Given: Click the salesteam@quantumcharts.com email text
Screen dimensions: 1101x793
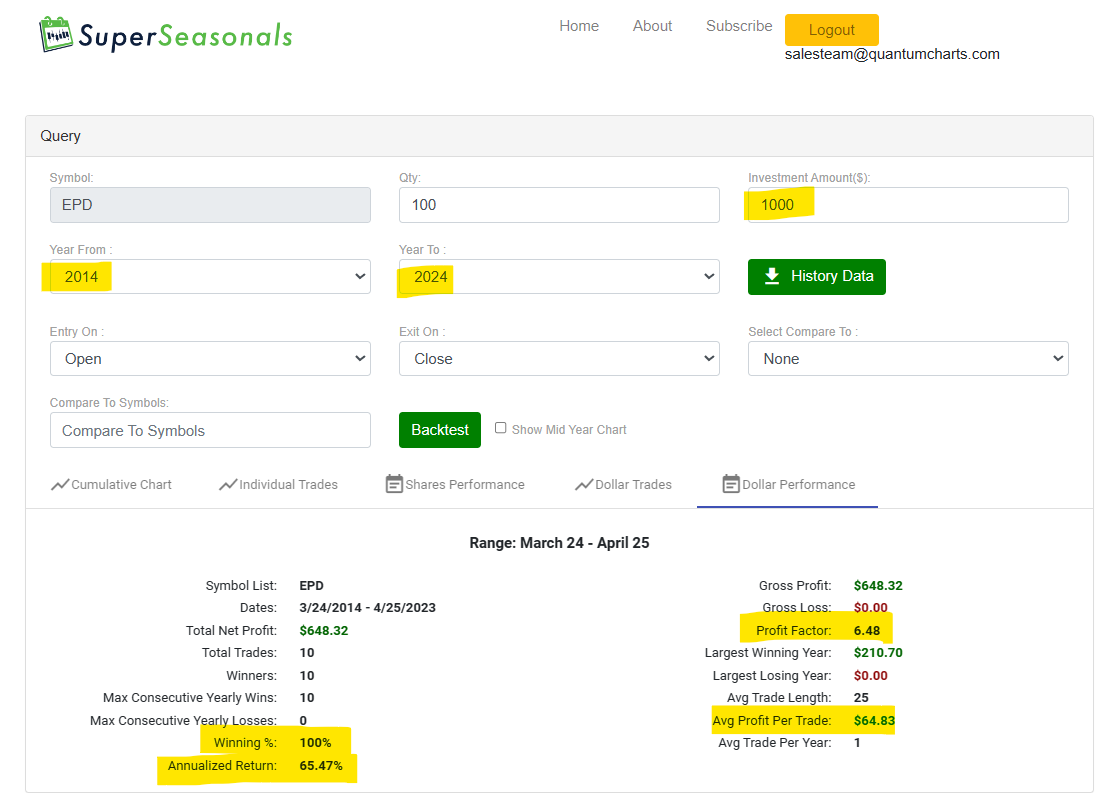Looking at the screenshot, I should (x=892, y=54).
